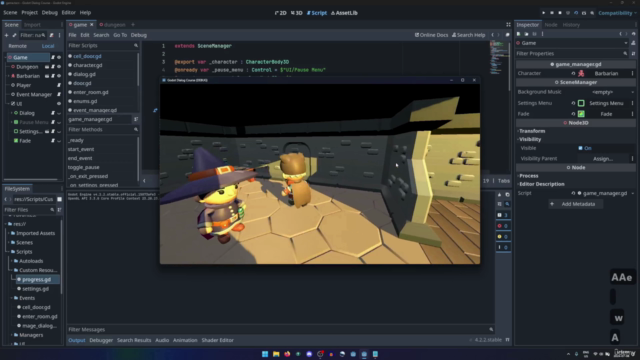Image resolution: width=640 pixels, height=360 pixels.
Task: Open the Project menu
Action: [x=29, y=13]
